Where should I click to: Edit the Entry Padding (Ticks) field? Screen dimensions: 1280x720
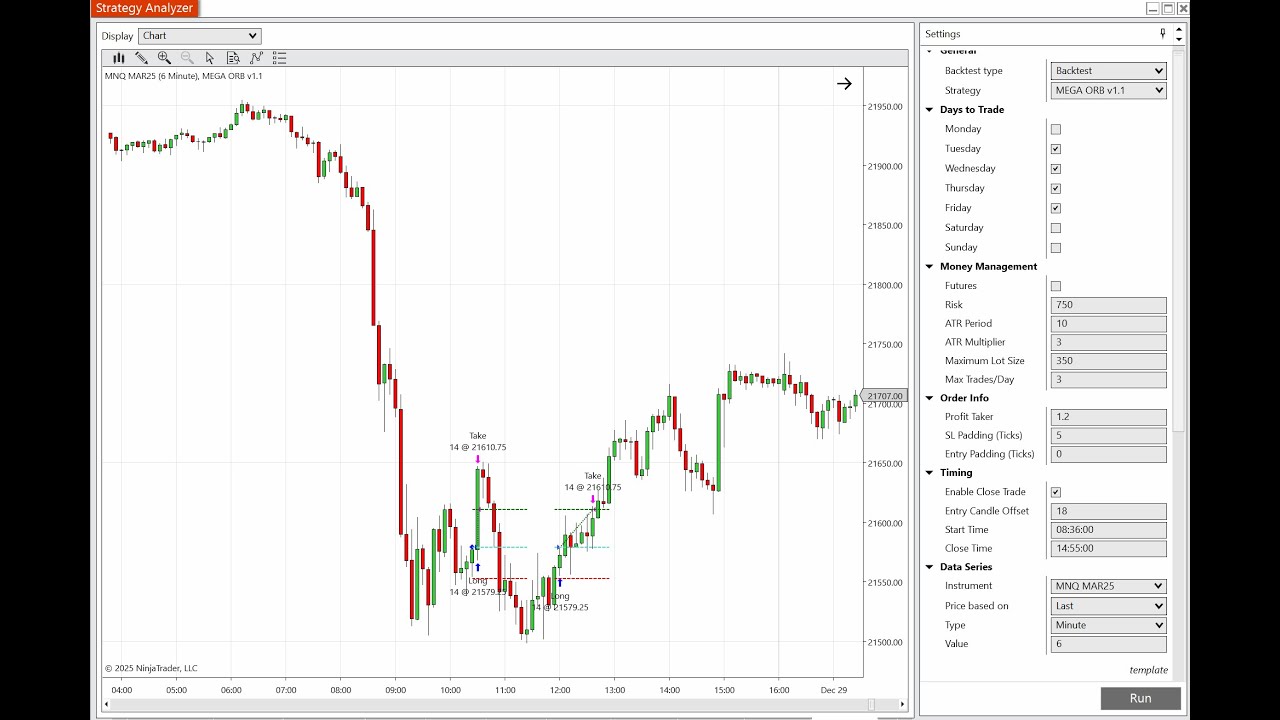[1109, 454]
